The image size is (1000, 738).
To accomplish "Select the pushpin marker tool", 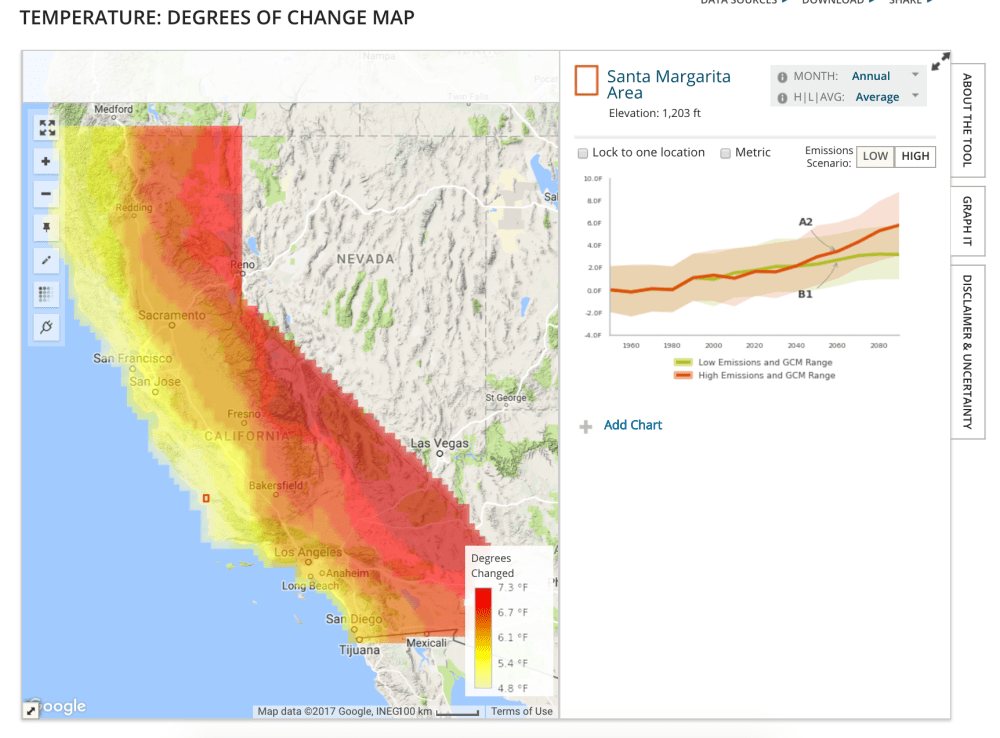I will click(x=46, y=228).
